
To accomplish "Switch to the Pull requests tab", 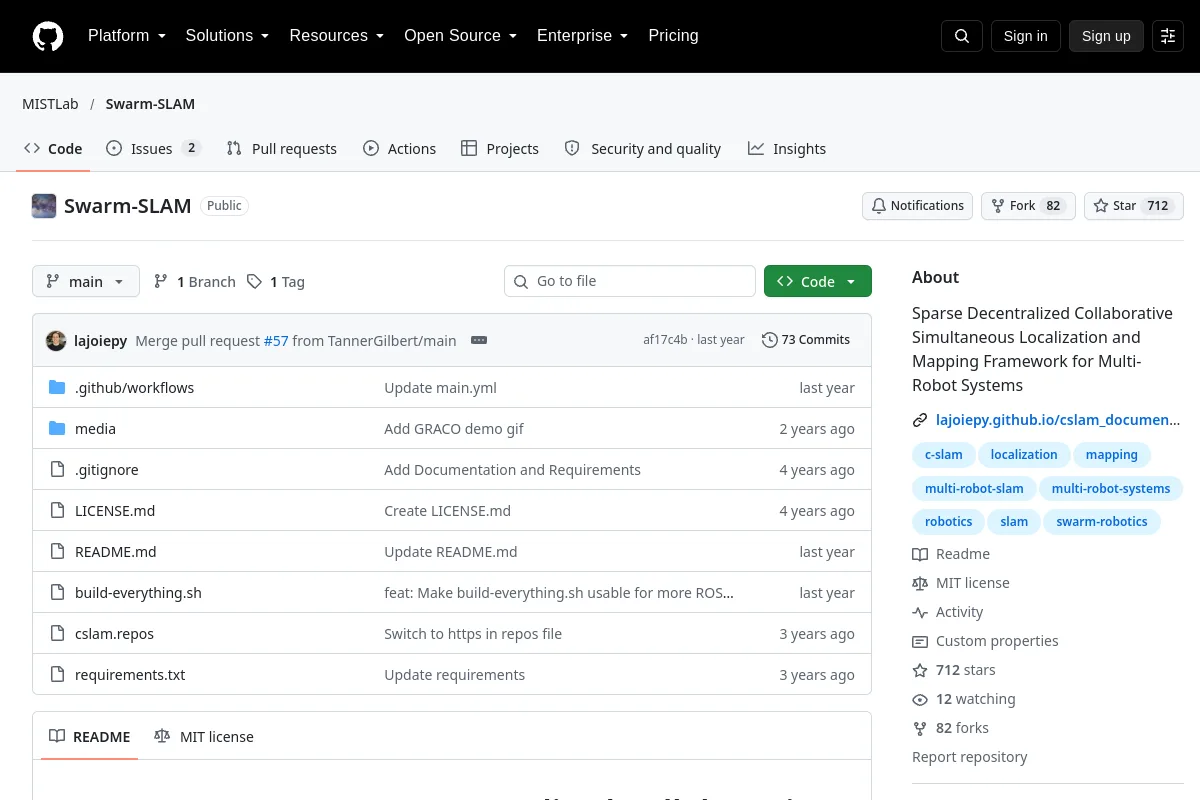I will point(282,149).
